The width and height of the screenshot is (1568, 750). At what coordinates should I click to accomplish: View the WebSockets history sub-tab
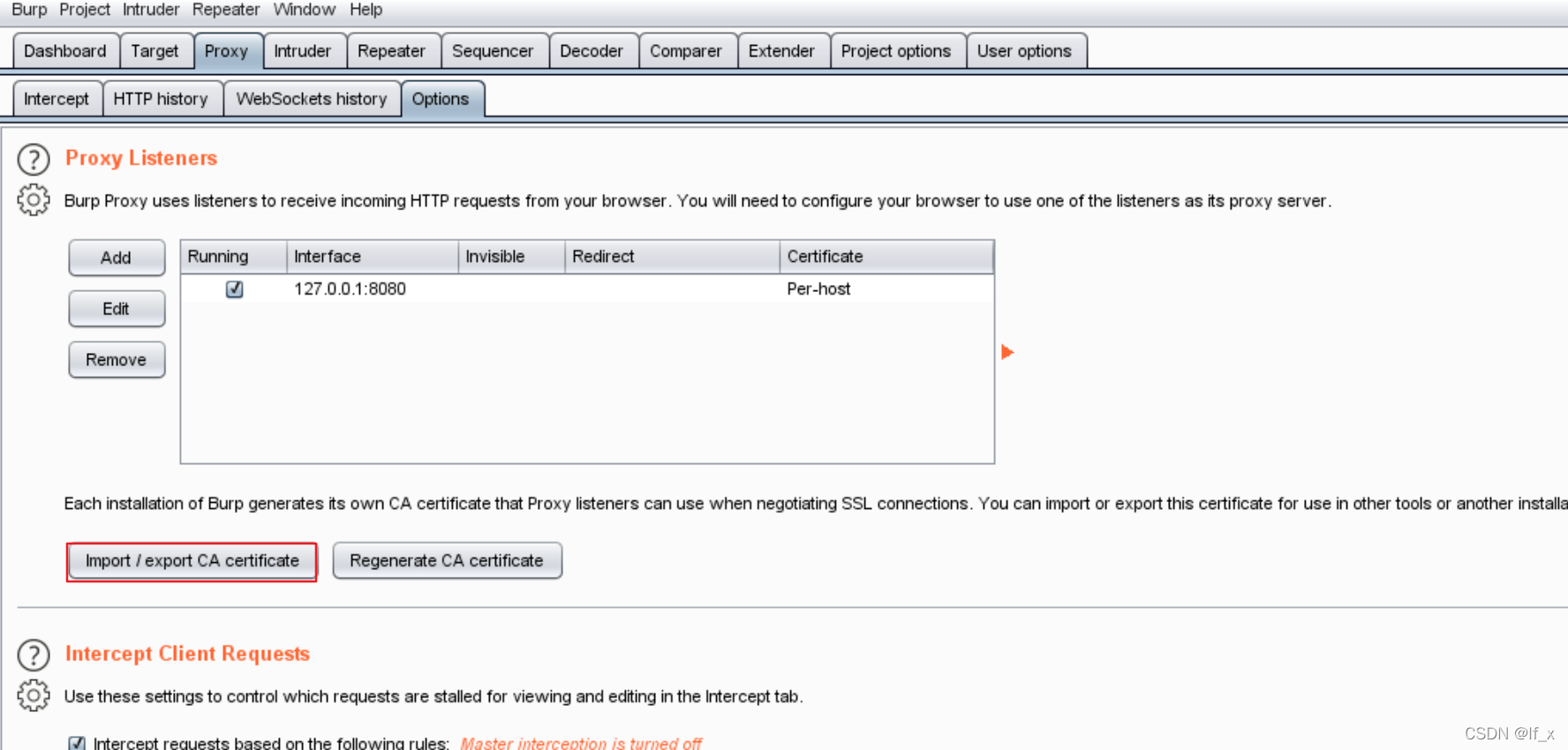click(x=312, y=99)
